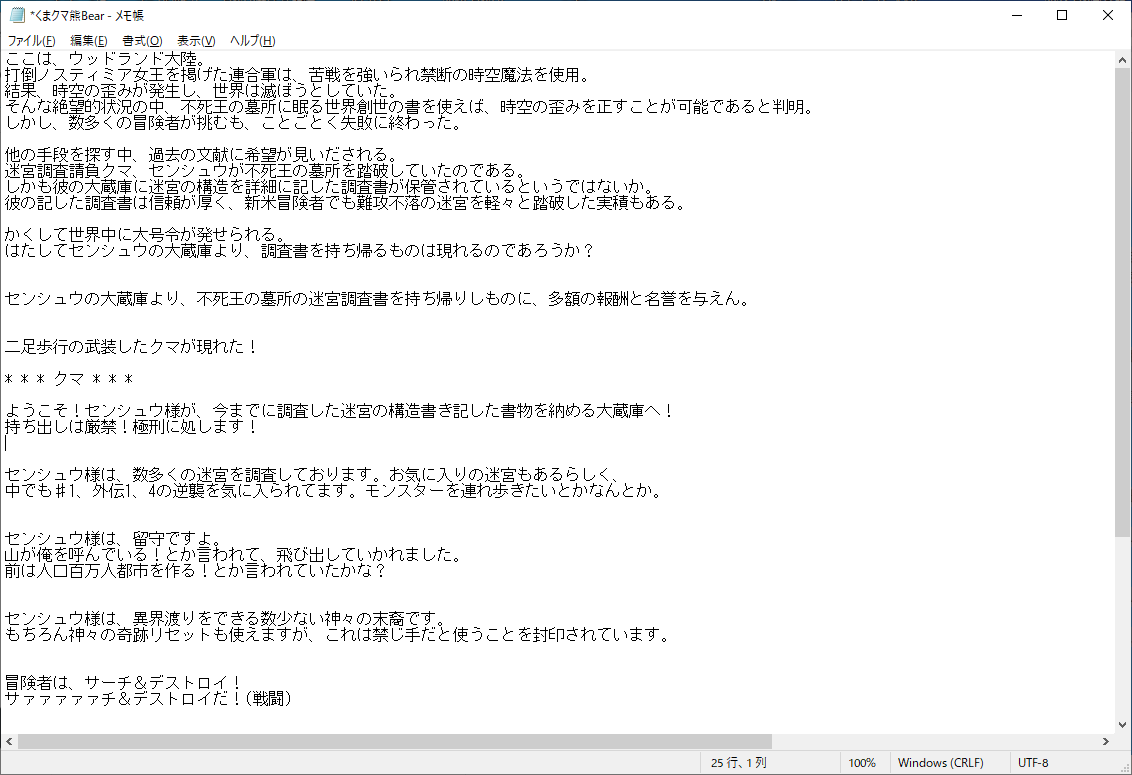Screen dimensions: 1132x775
Task: Click the '＊＊＊クマ＊＊＊' heading line
Action: click(69, 378)
